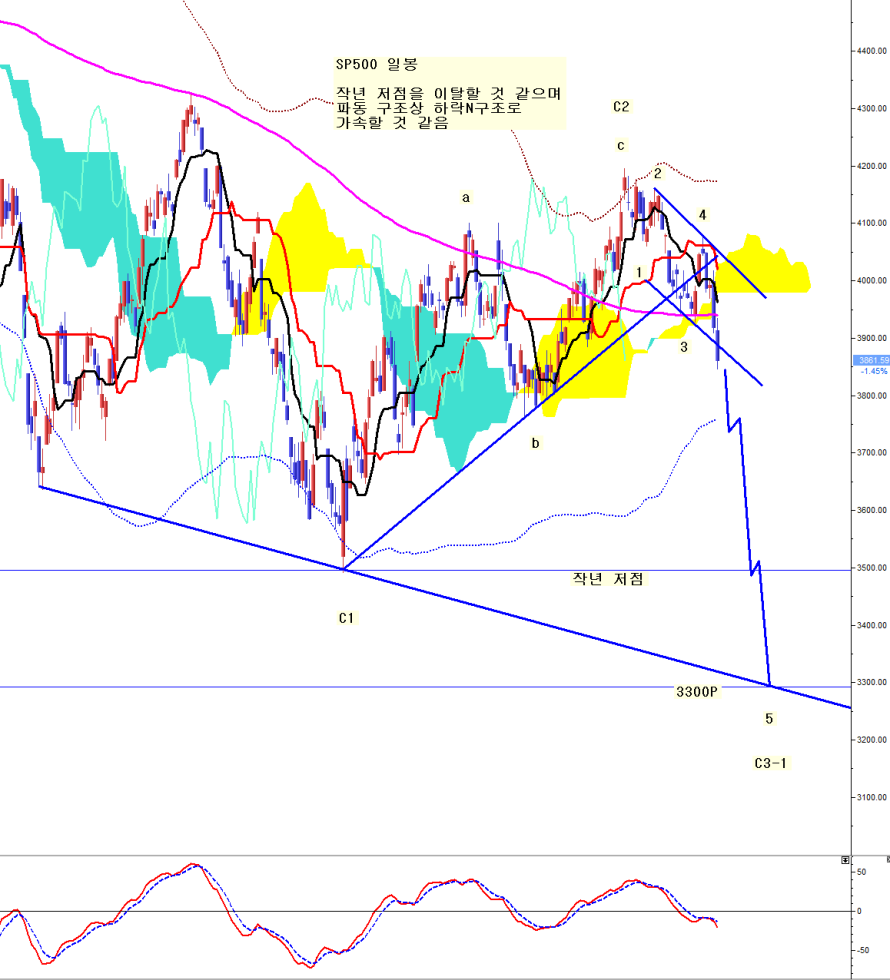
Task: Select the 3300P target label
Action: click(x=697, y=691)
